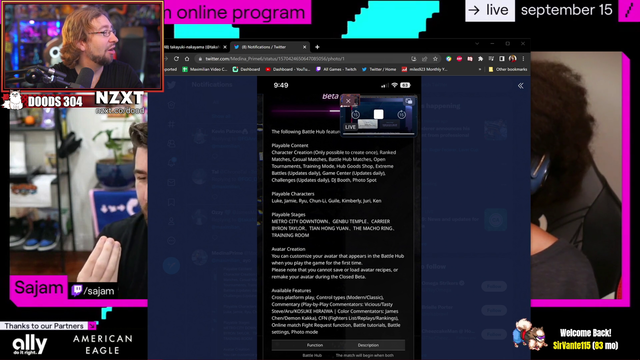Open the Chrome extensions puzzle icon
This screenshot has height=360, width=640.
[x=480, y=59]
